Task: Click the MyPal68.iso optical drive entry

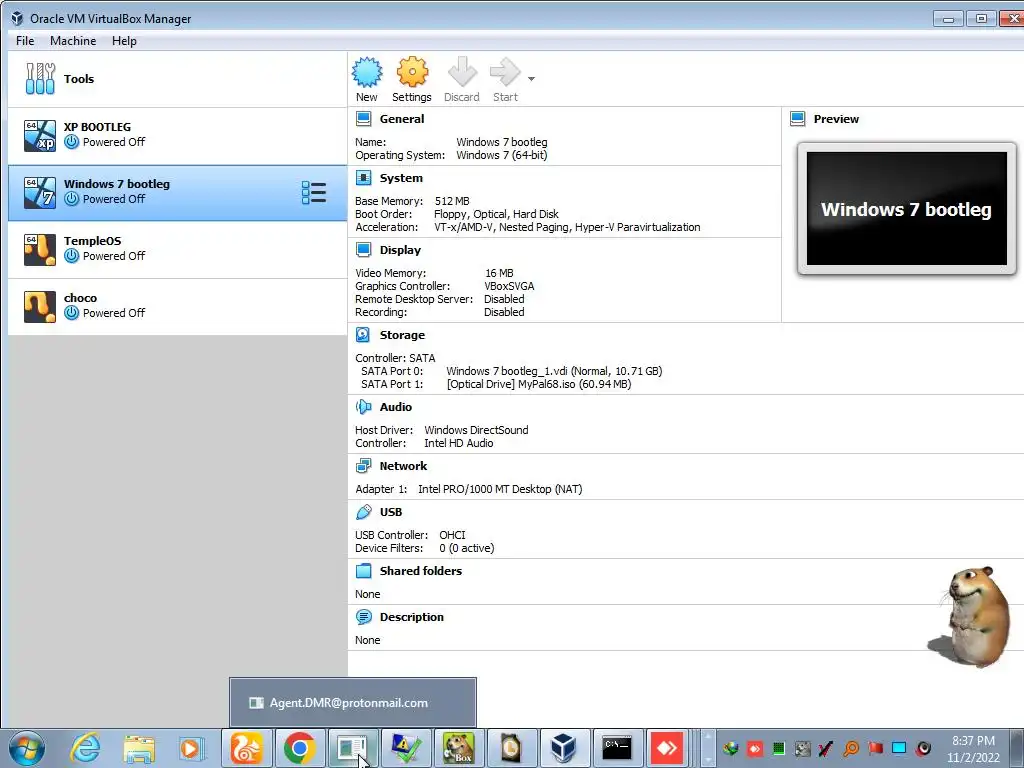Action: click(539, 384)
